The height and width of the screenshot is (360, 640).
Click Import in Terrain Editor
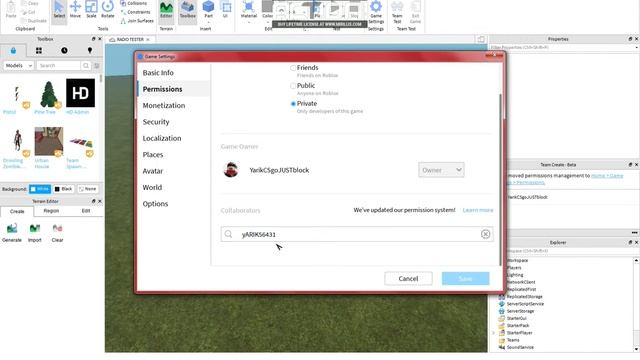35,233
